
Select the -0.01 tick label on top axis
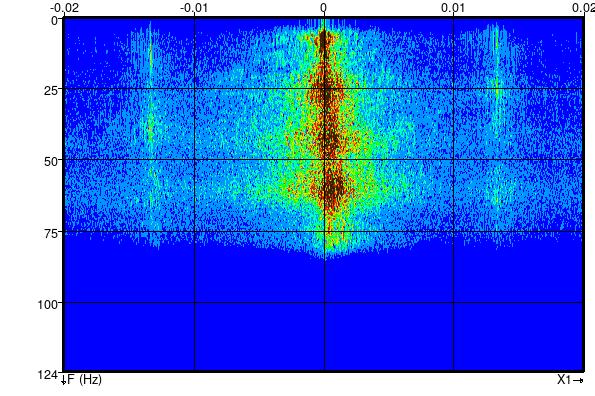click(x=194, y=8)
